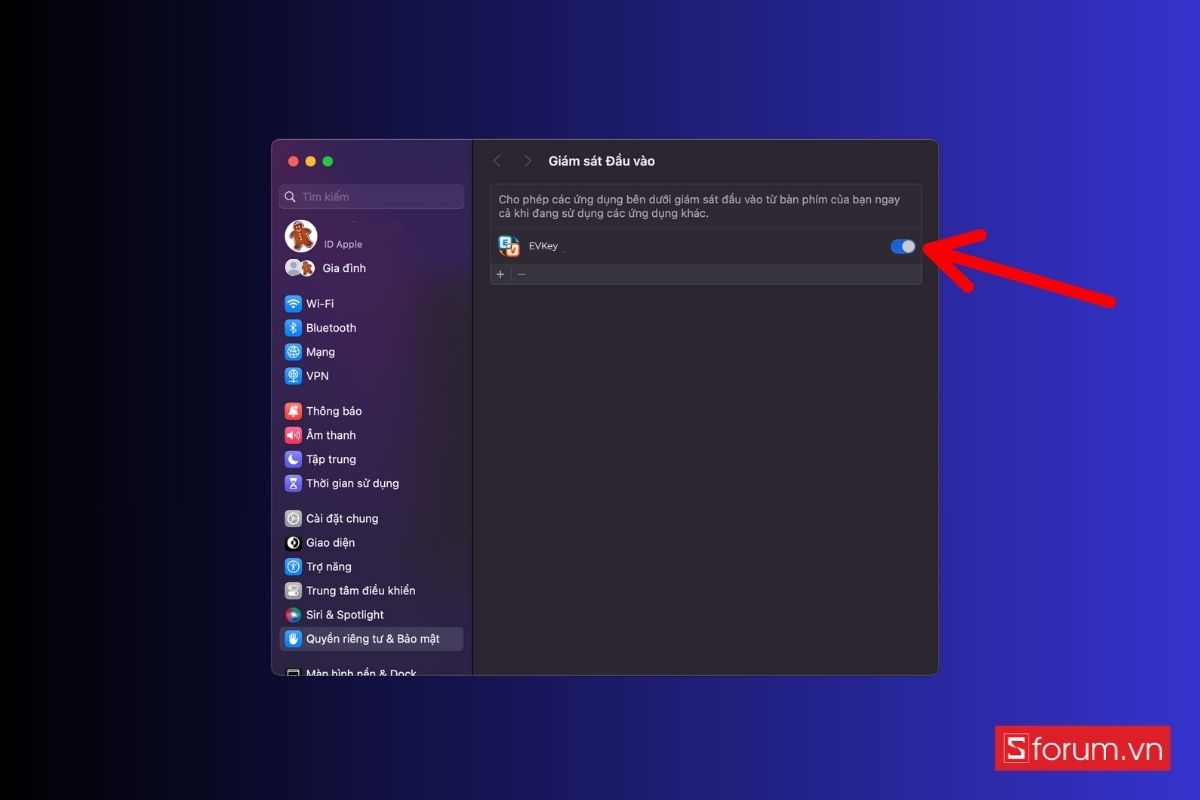Click the Trợ năng accessibility icon
The height and width of the screenshot is (800, 1200).
pyautogui.click(x=293, y=567)
